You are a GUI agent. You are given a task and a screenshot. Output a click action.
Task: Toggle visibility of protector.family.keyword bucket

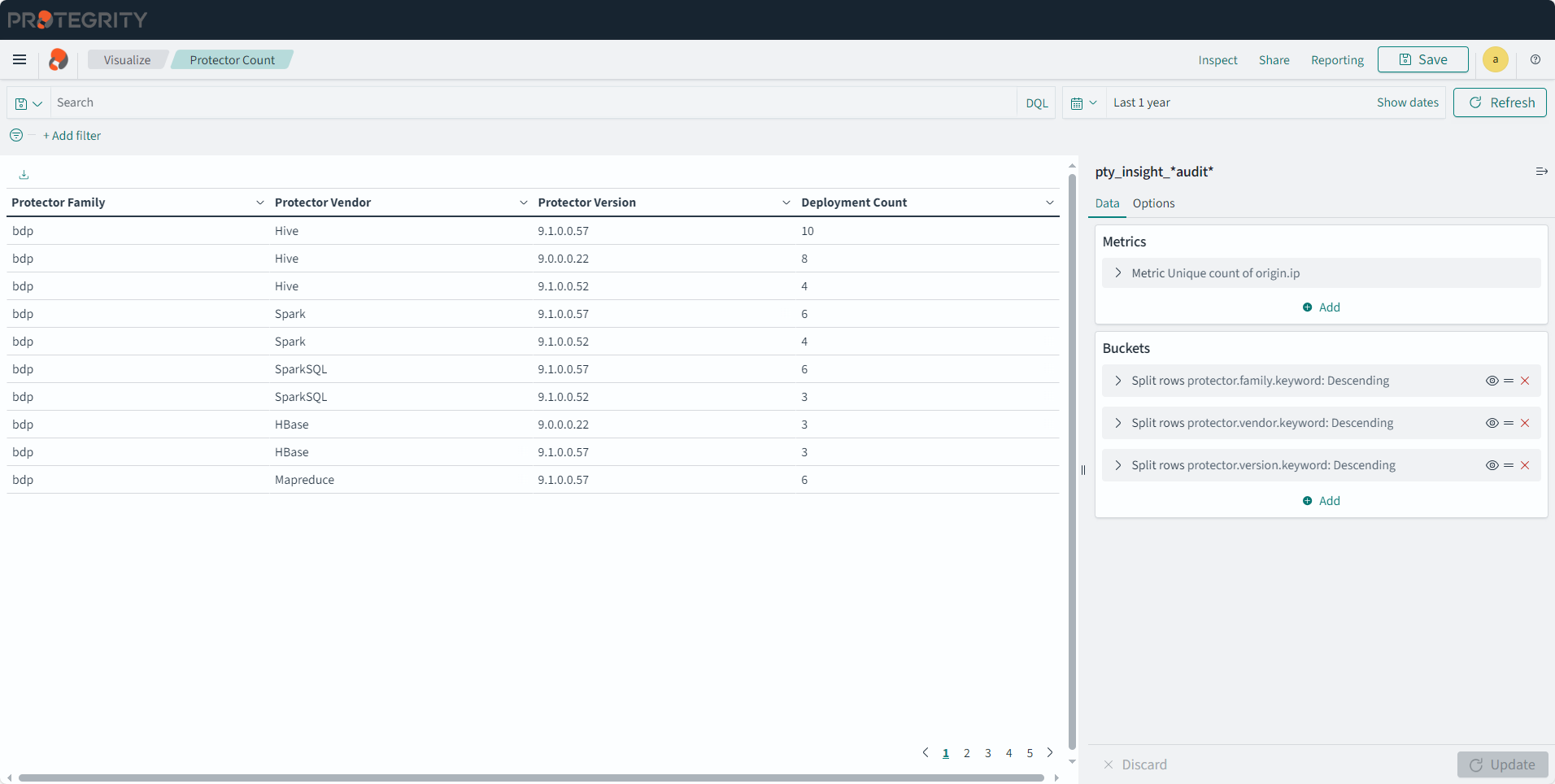[x=1492, y=381]
